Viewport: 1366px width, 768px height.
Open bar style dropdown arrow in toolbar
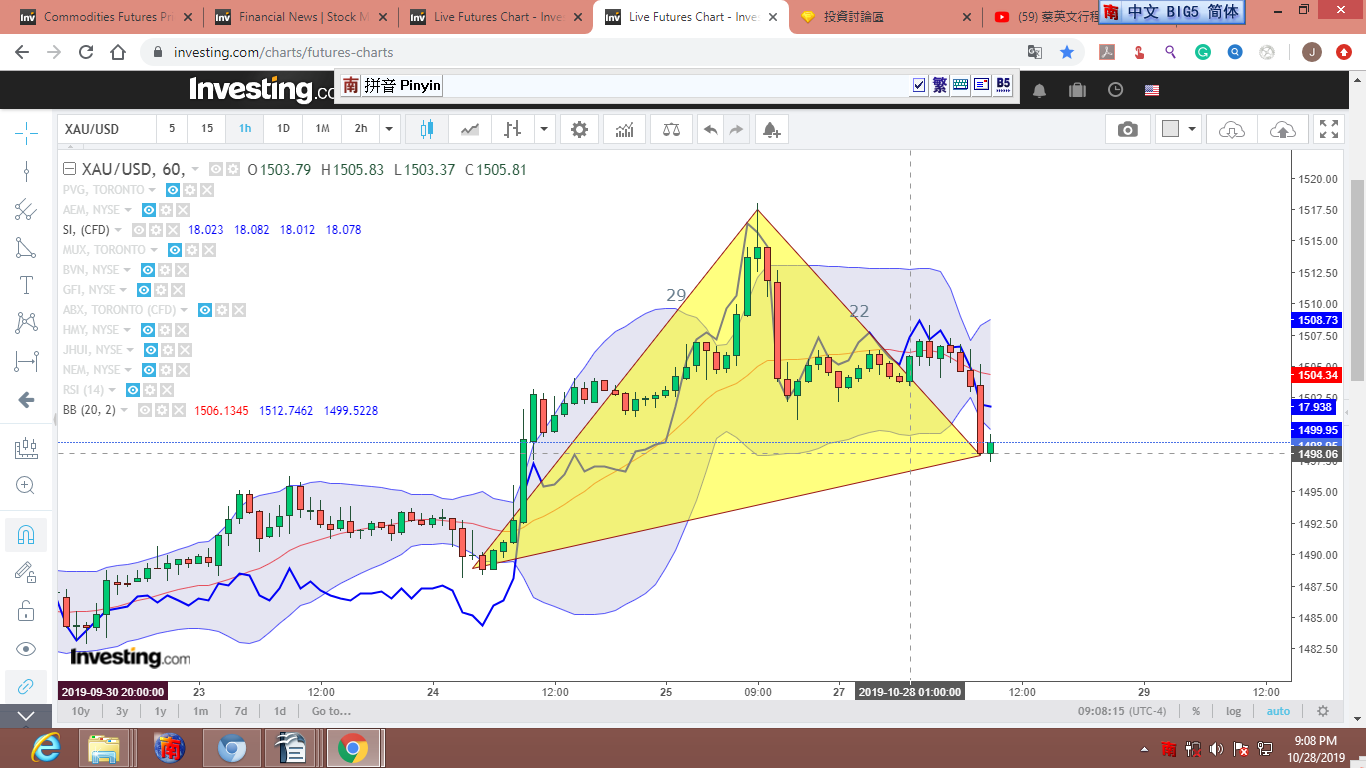[x=544, y=129]
